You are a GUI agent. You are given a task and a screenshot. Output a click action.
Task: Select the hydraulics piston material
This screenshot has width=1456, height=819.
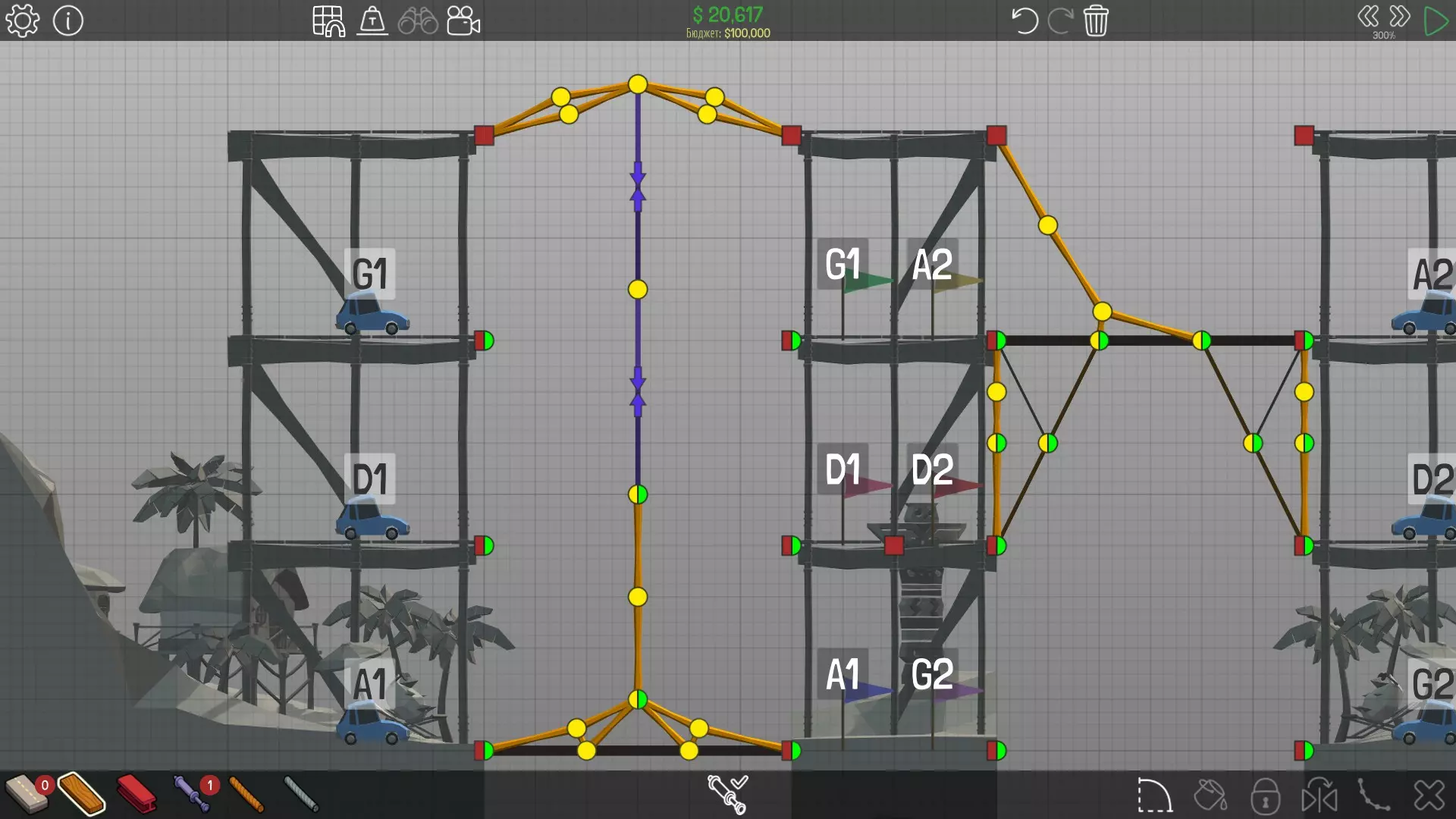click(191, 794)
